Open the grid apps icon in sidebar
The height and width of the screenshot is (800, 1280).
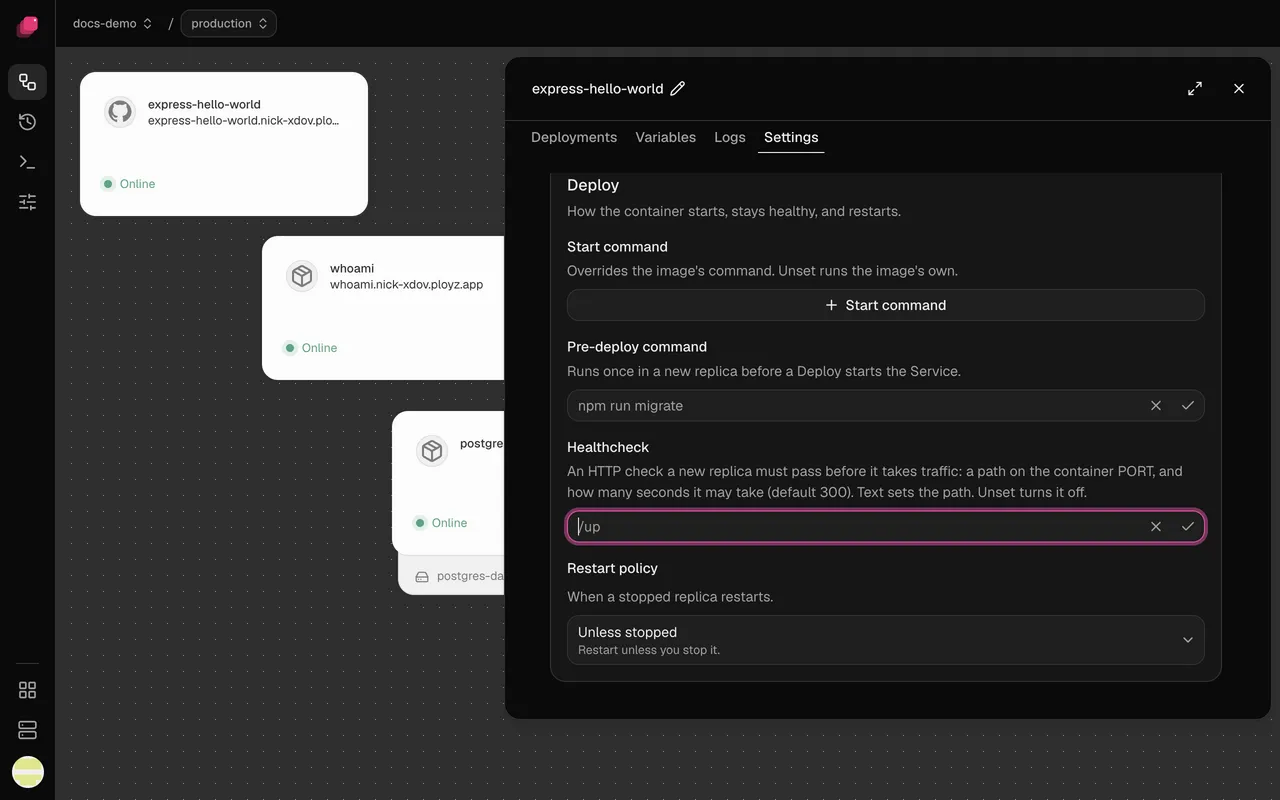pyautogui.click(x=27, y=690)
